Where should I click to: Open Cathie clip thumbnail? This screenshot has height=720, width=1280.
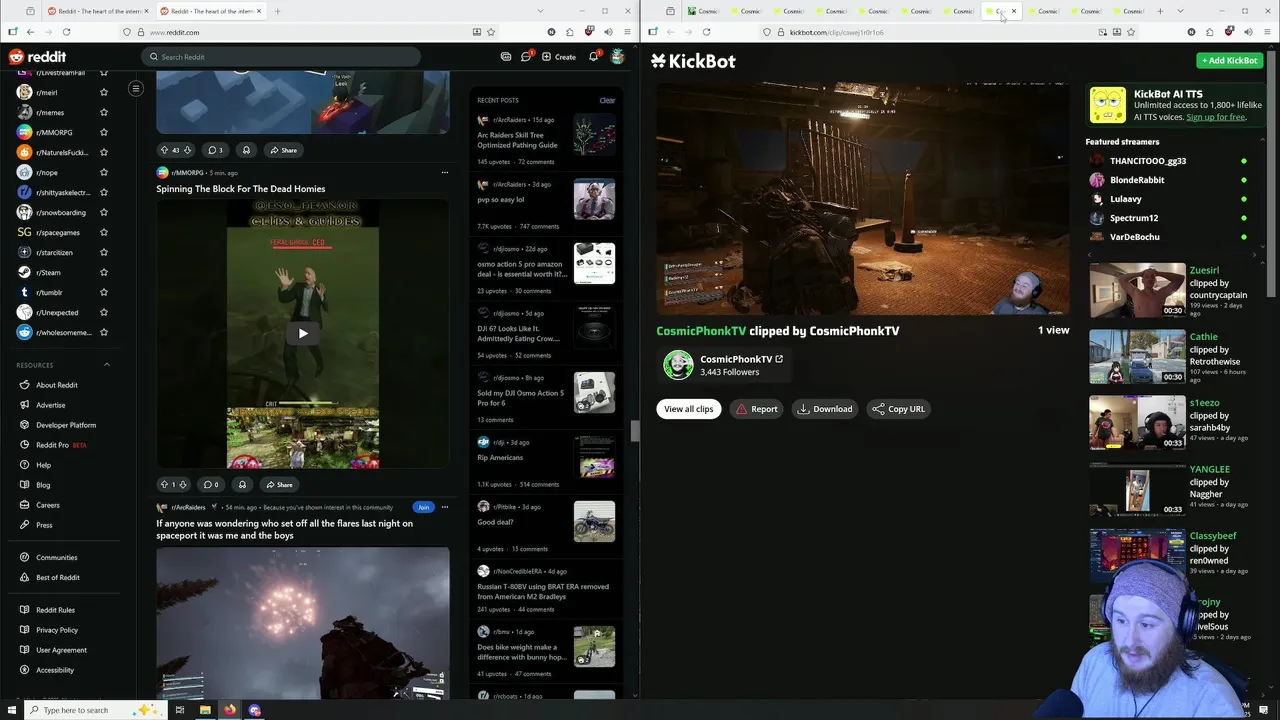tap(1137, 356)
